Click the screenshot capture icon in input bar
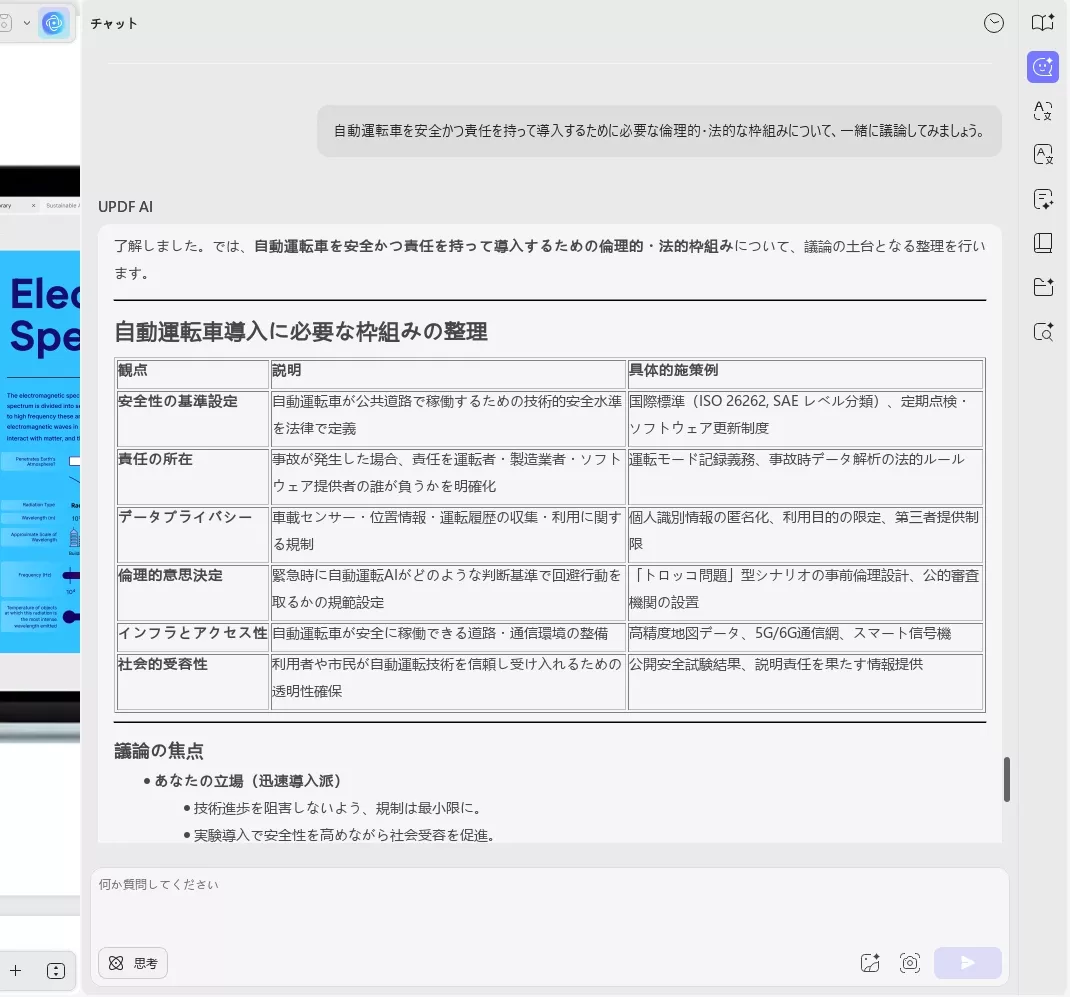Screen dimensions: 1070x997 click(910, 963)
